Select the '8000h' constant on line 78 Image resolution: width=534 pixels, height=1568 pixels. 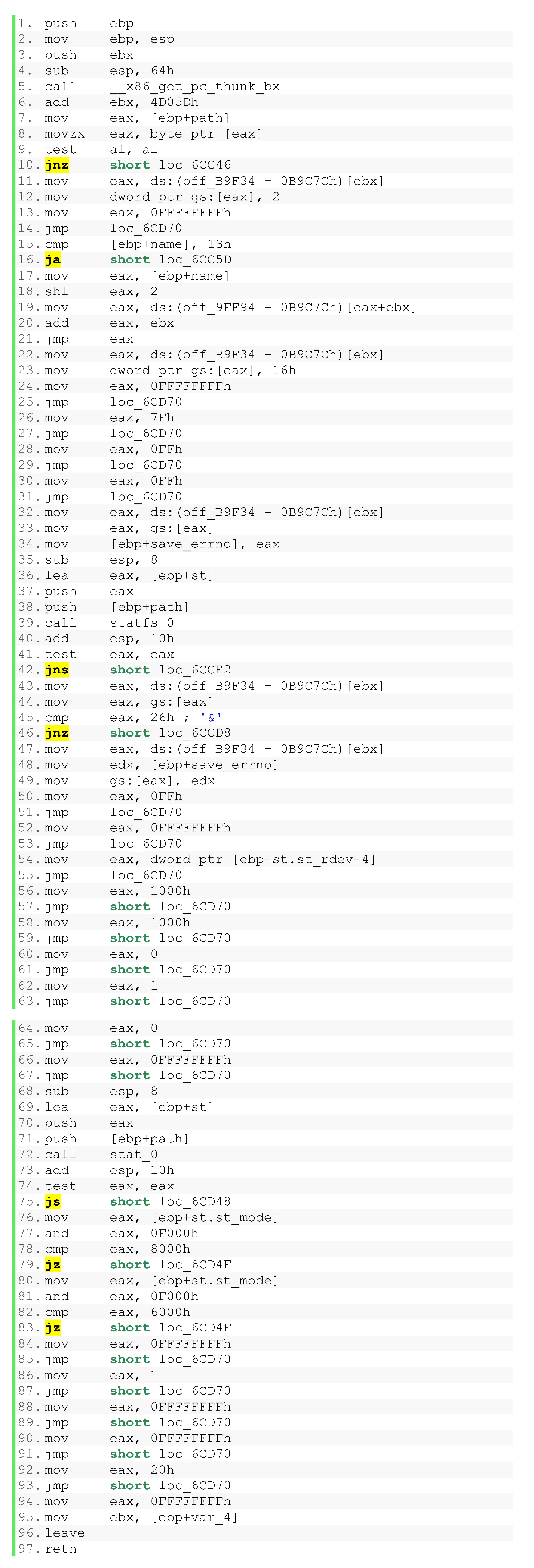171,1249
